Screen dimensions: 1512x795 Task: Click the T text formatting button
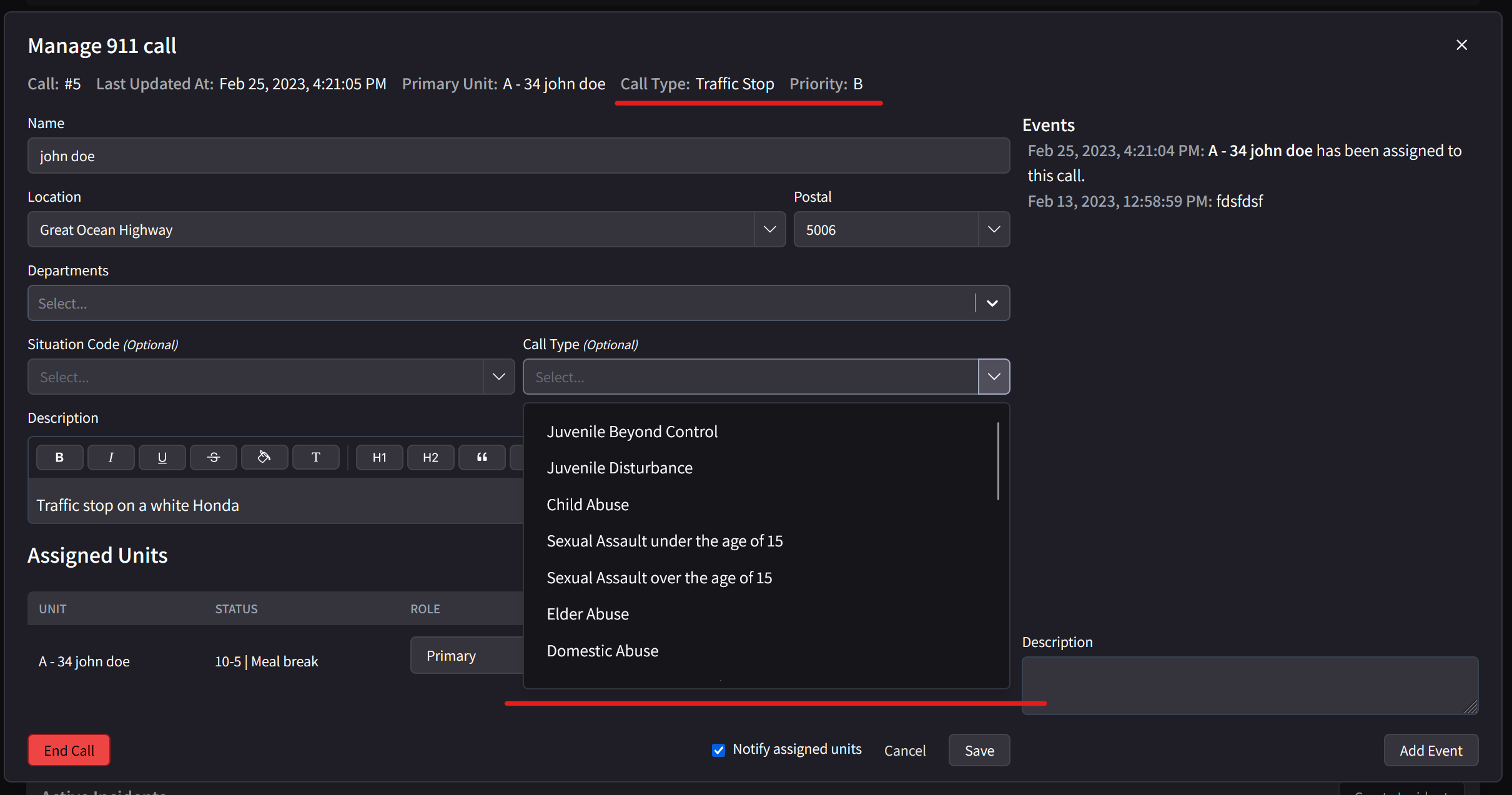(315, 457)
